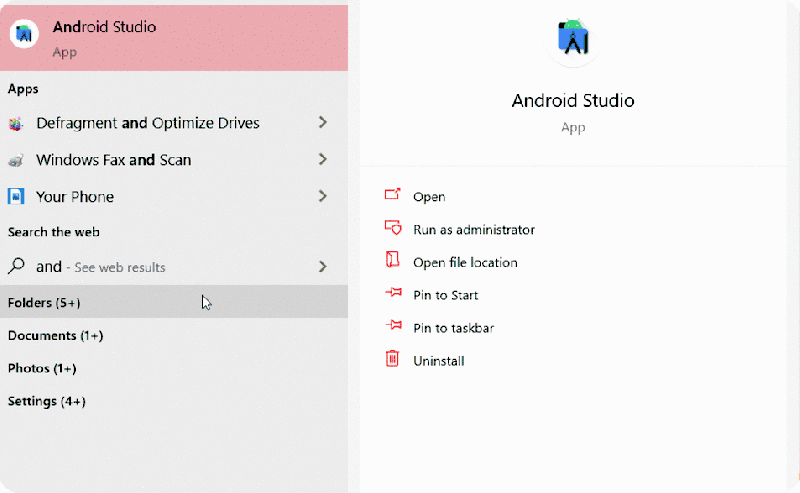The image size is (800, 493).
Task: Choose Pin to taskbar
Action: pyautogui.click(x=454, y=328)
